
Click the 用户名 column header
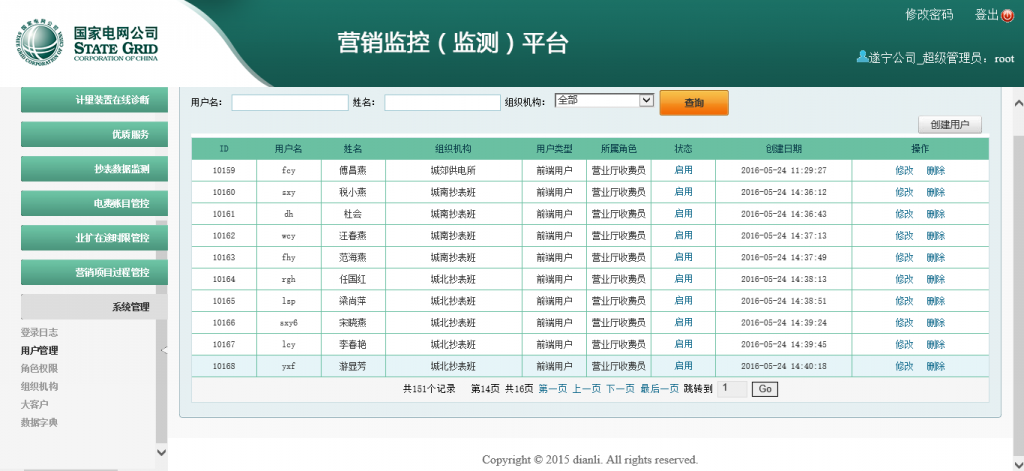coord(289,149)
